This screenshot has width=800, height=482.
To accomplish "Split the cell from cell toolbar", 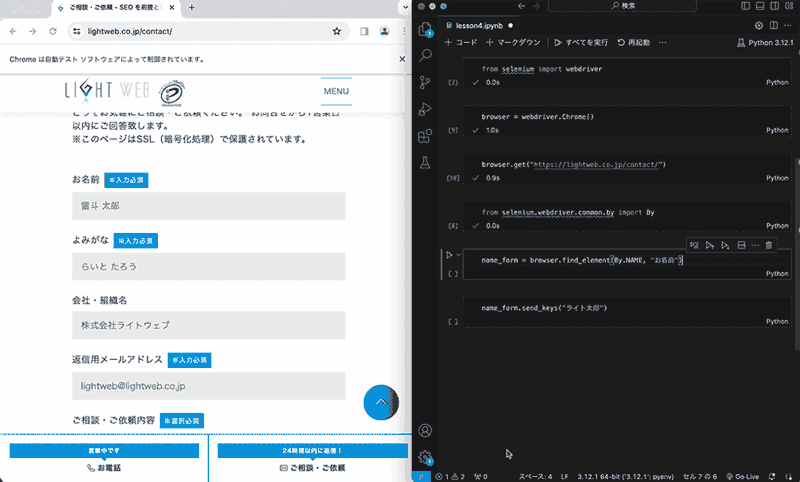I will (741, 245).
